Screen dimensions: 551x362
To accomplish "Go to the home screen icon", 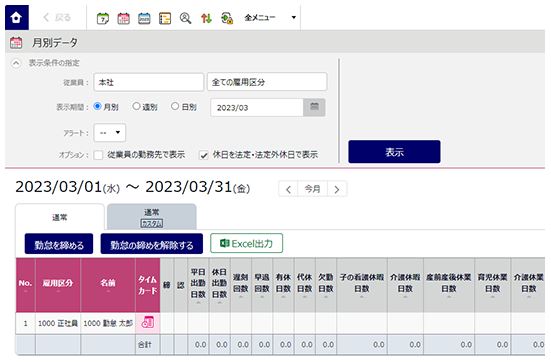I will point(17,18).
